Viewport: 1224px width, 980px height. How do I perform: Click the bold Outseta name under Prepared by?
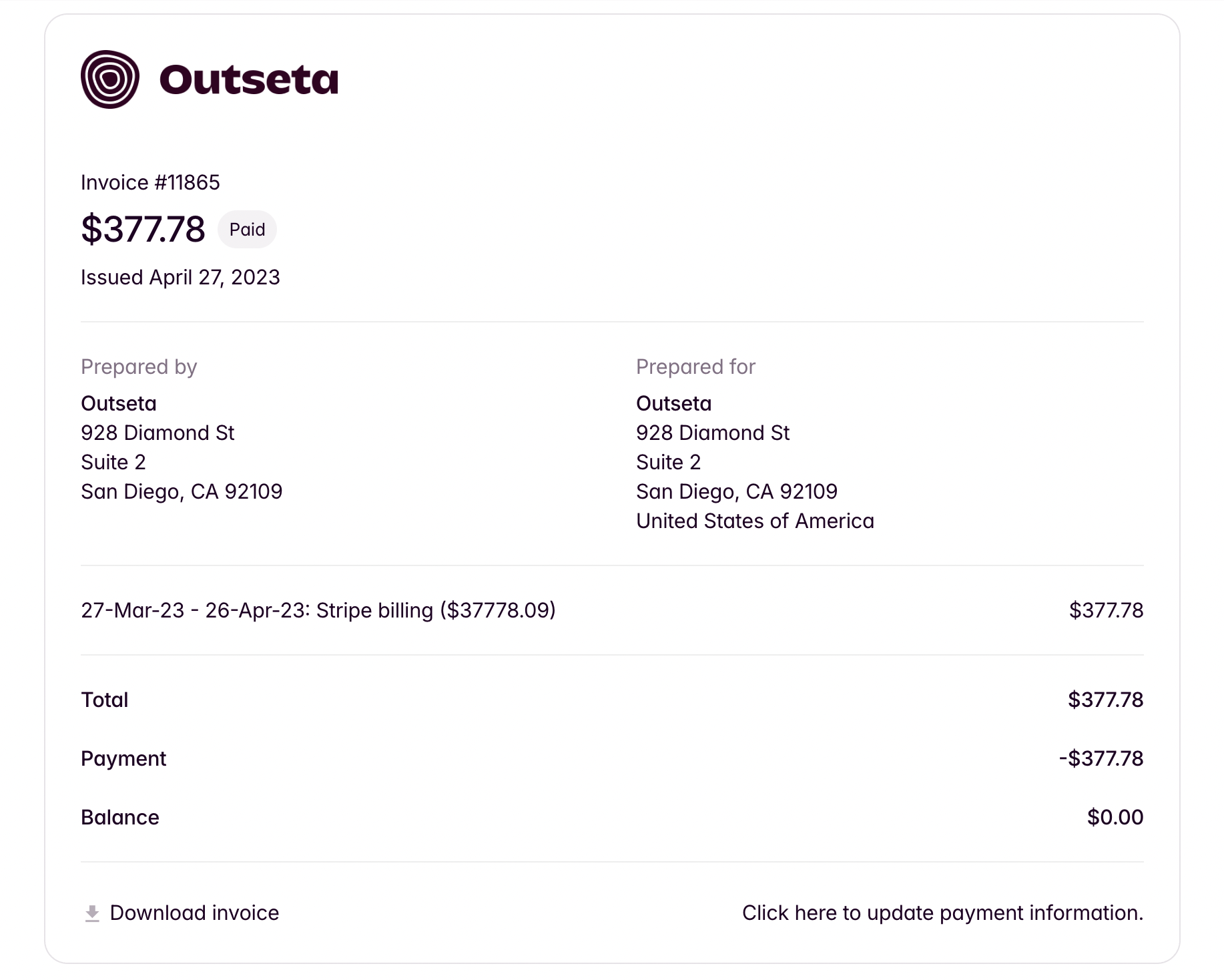tap(119, 404)
